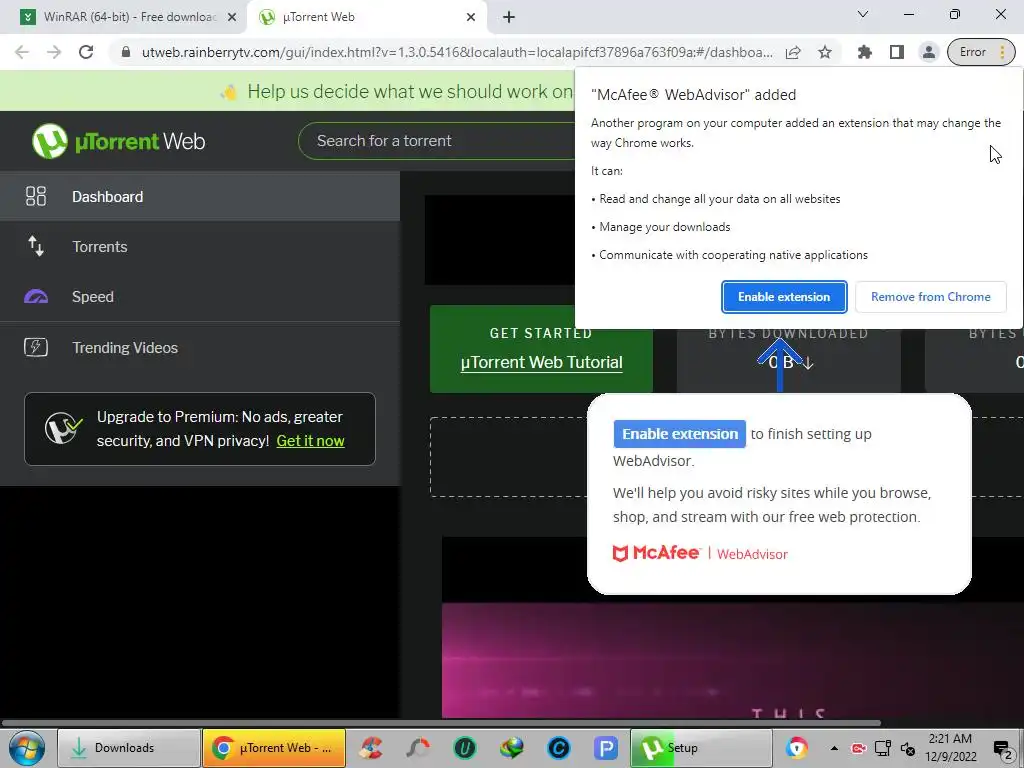Screen dimensions: 1024x768
Task: Open the µTorrent Setup taskbar button
Action: point(701,748)
